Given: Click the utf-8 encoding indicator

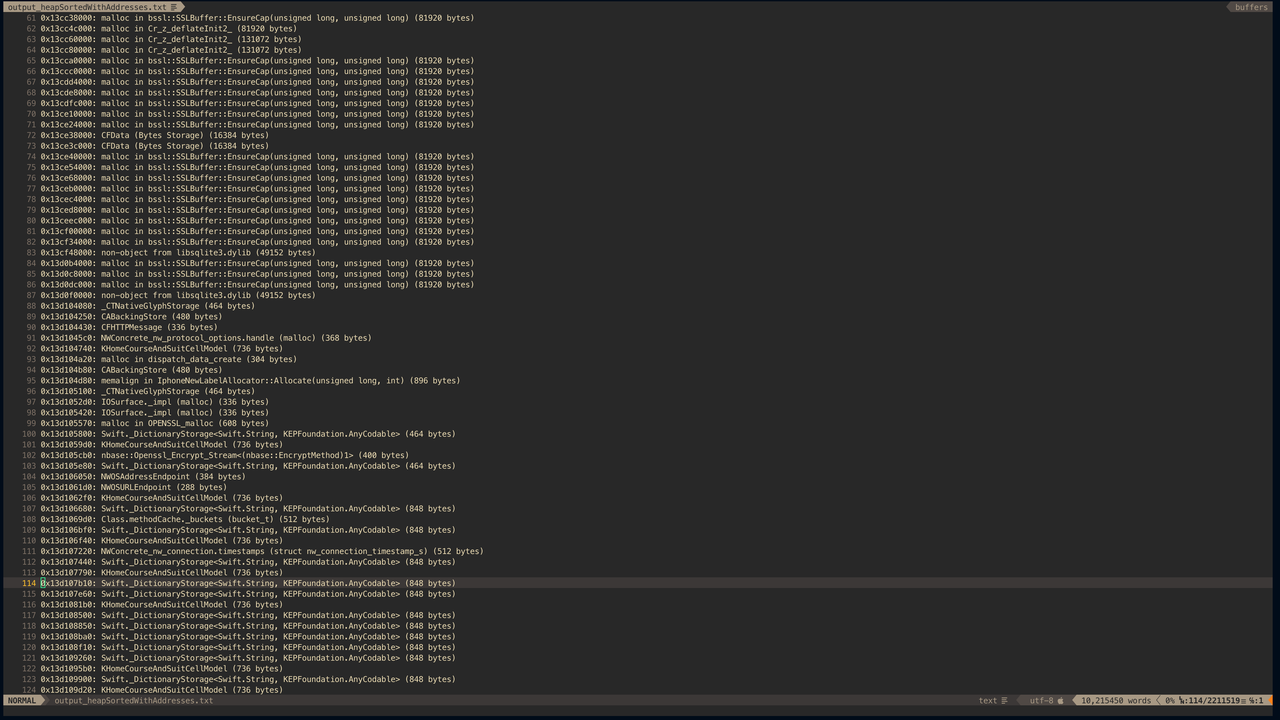Looking at the screenshot, I should click(1041, 701).
